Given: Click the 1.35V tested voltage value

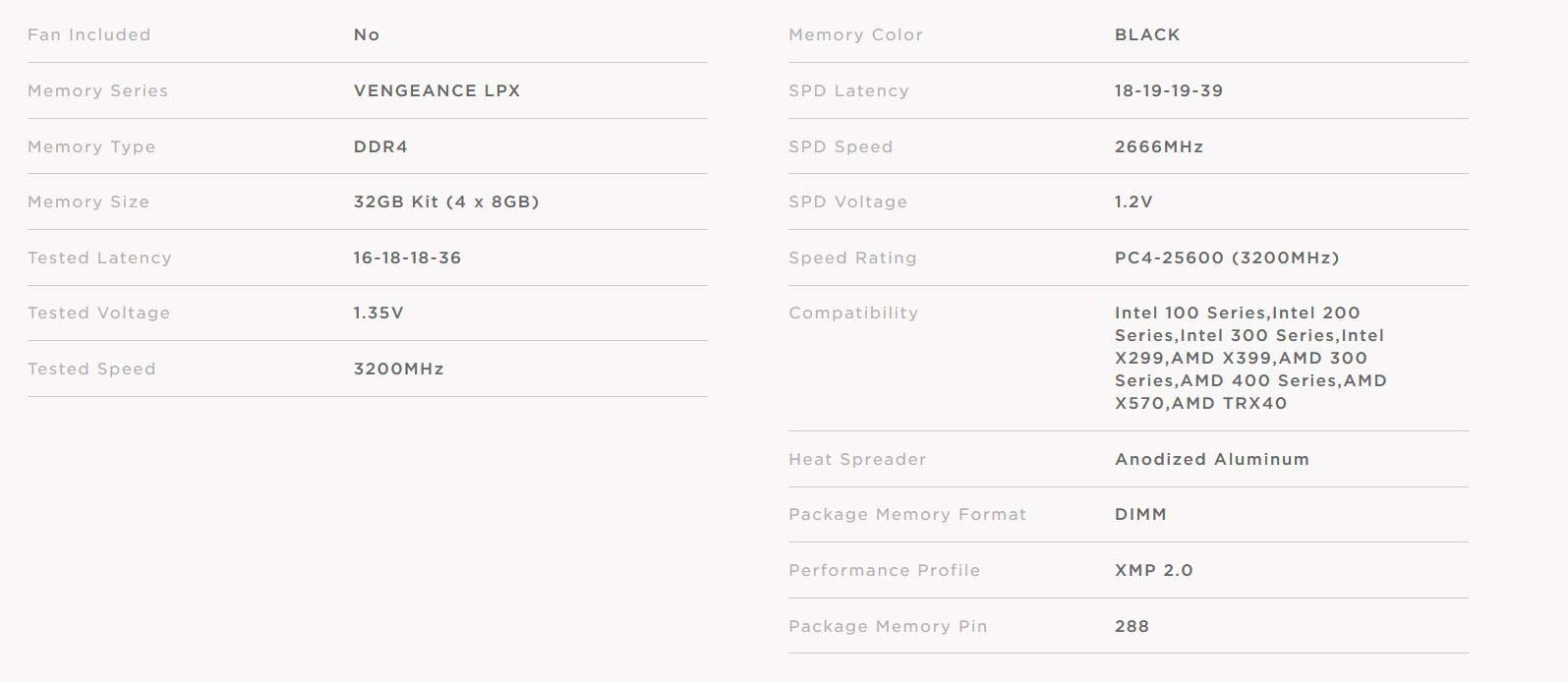Looking at the screenshot, I should [x=378, y=313].
